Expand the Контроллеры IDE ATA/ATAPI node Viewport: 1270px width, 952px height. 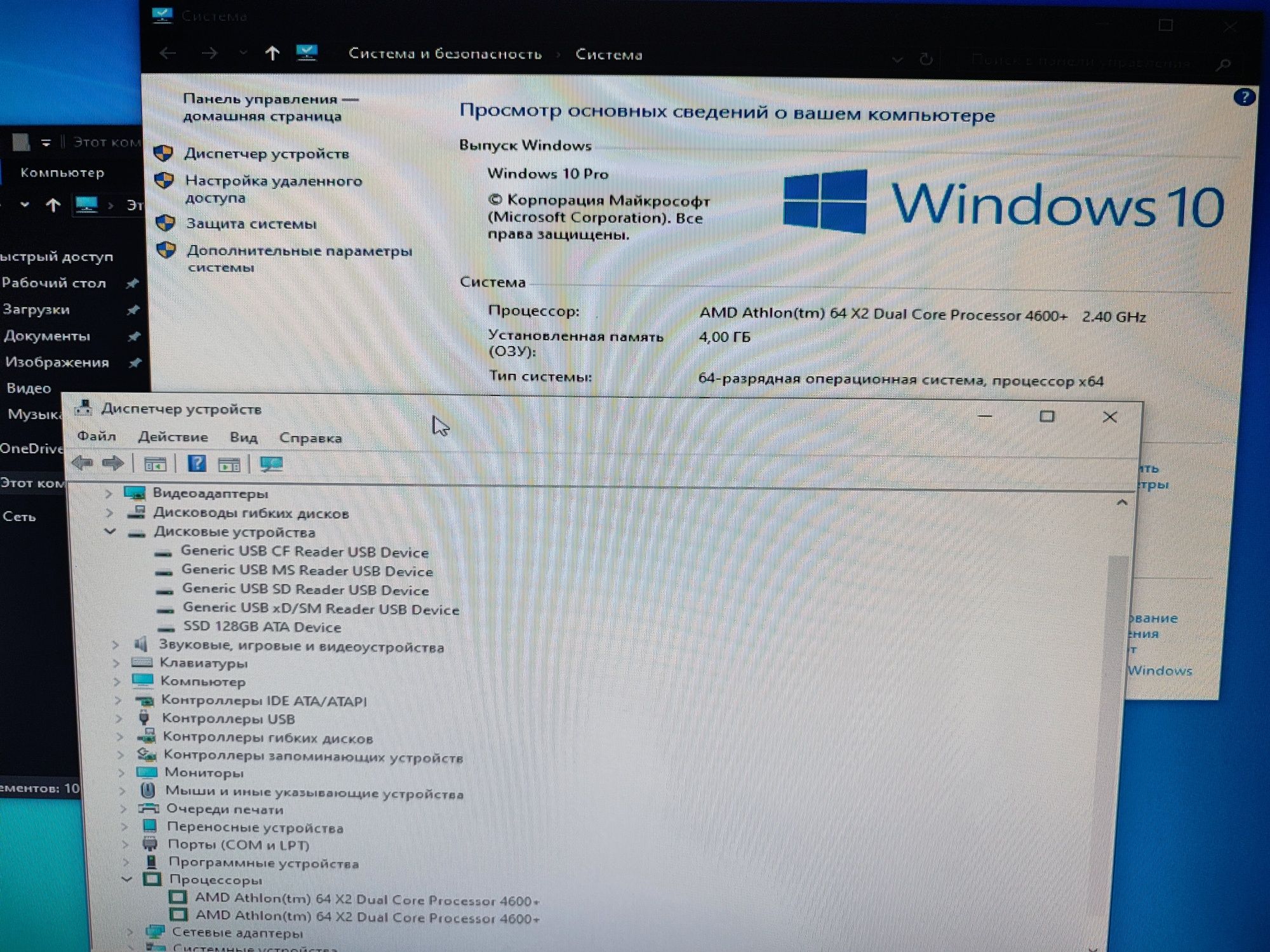coord(117,700)
